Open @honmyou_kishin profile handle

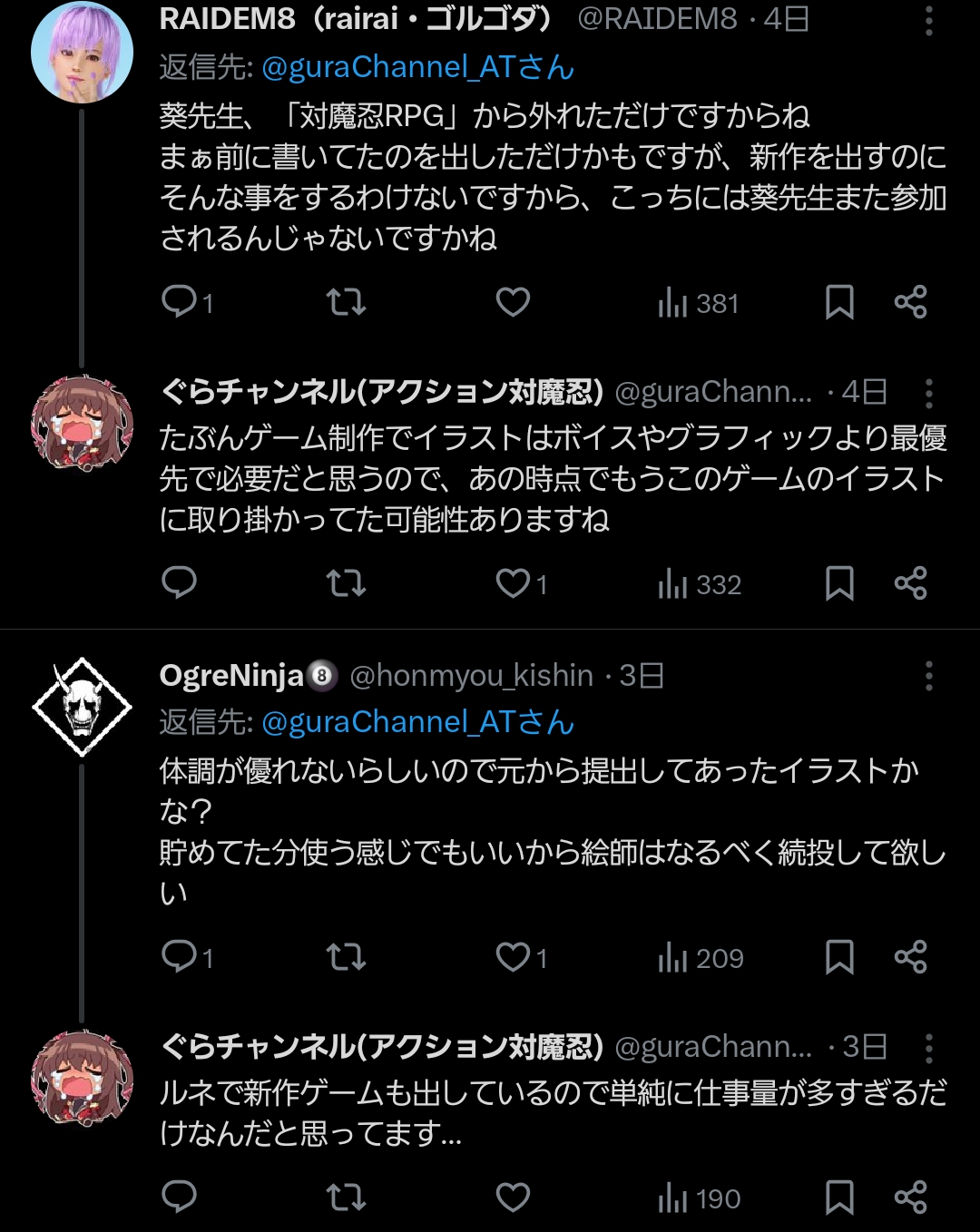[471, 676]
